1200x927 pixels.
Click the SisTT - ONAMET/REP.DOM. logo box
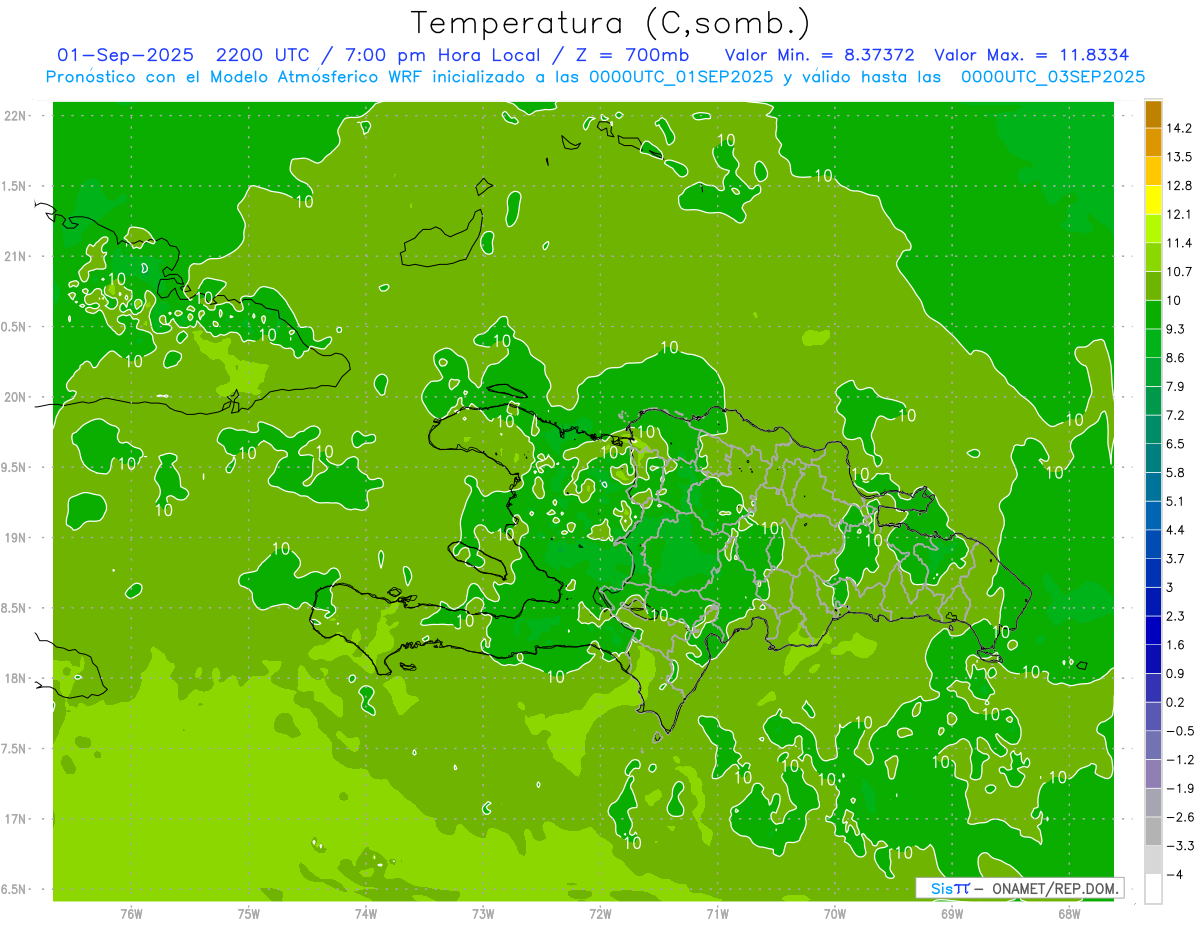pyautogui.click(x=1020, y=888)
